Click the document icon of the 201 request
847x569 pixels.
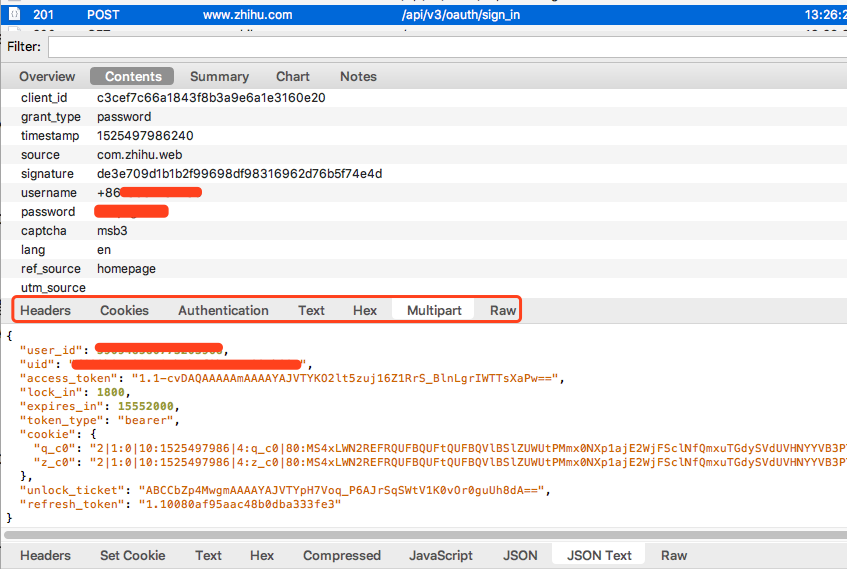click(x=15, y=14)
